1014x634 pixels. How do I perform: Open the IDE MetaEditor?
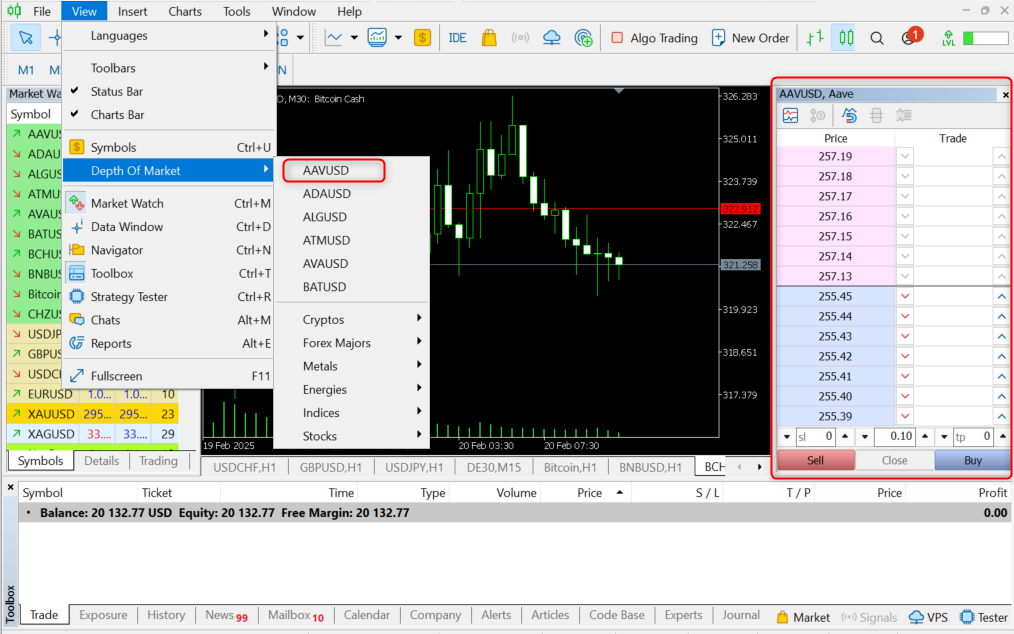[457, 38]
